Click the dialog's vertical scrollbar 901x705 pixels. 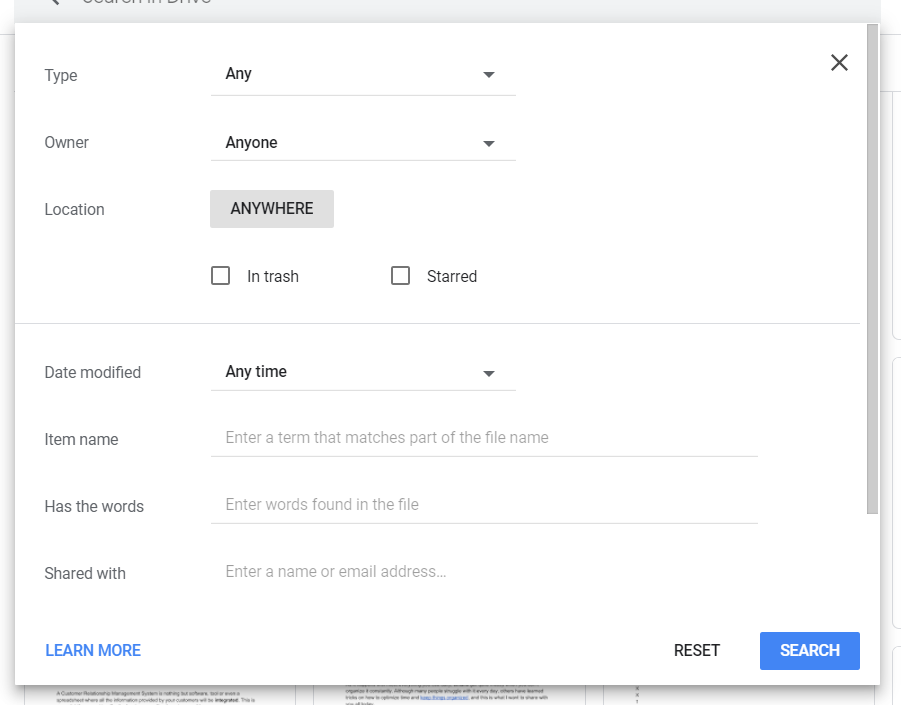coord(872,269)
